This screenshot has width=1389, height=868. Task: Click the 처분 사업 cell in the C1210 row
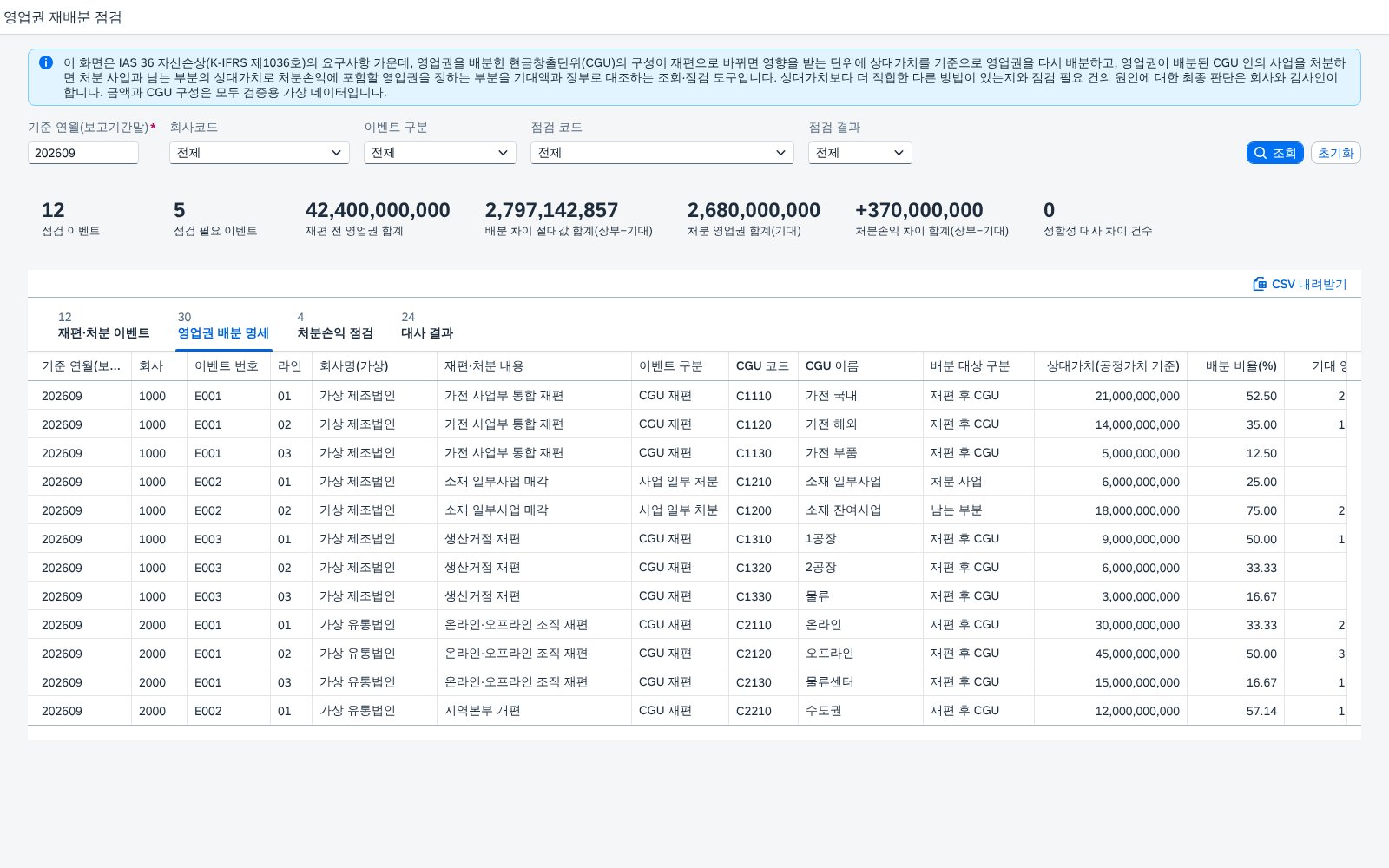[x=978, y=482]
